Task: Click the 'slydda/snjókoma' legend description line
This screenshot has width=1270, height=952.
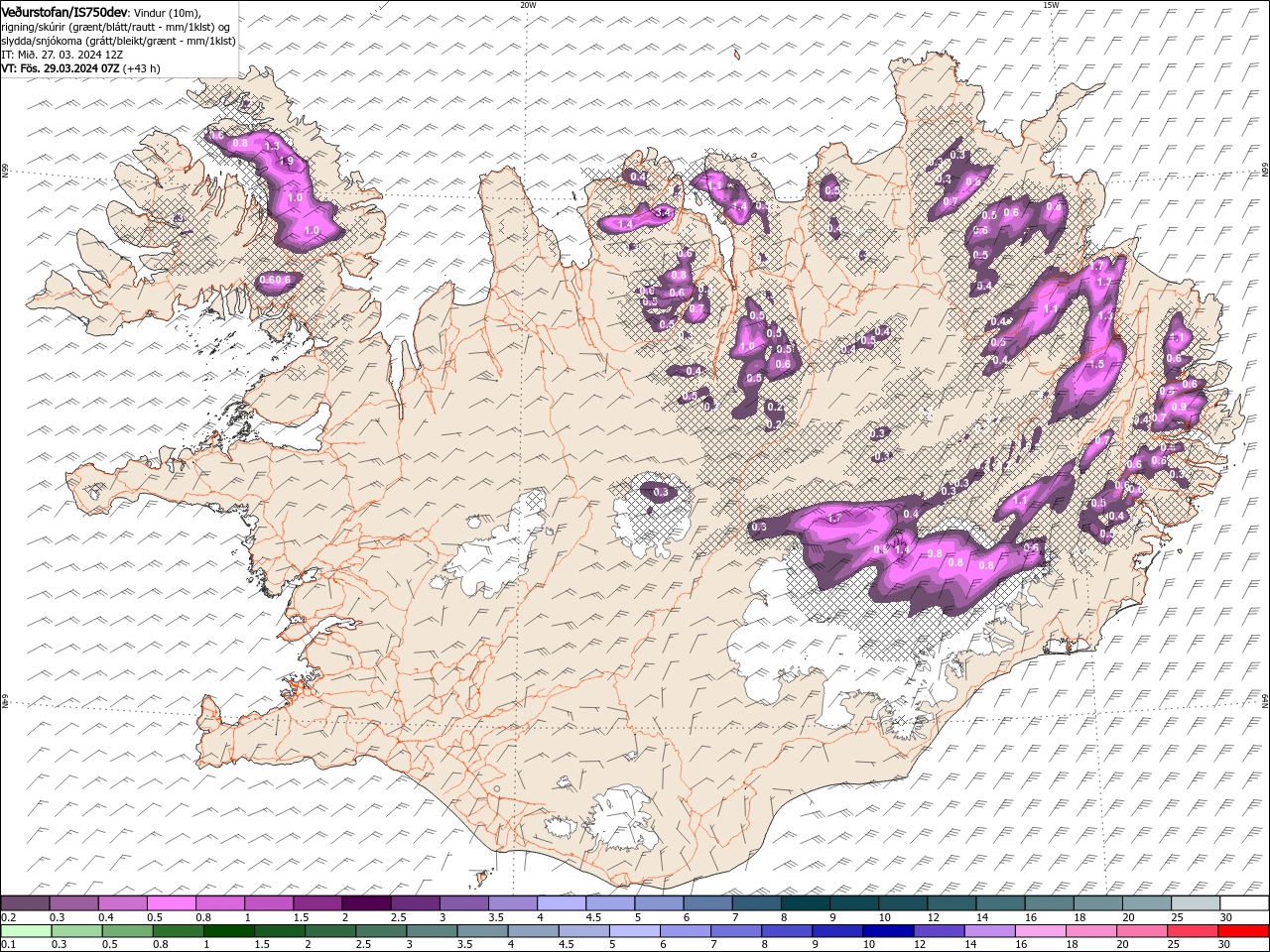Action: click(x=118, y=41)
